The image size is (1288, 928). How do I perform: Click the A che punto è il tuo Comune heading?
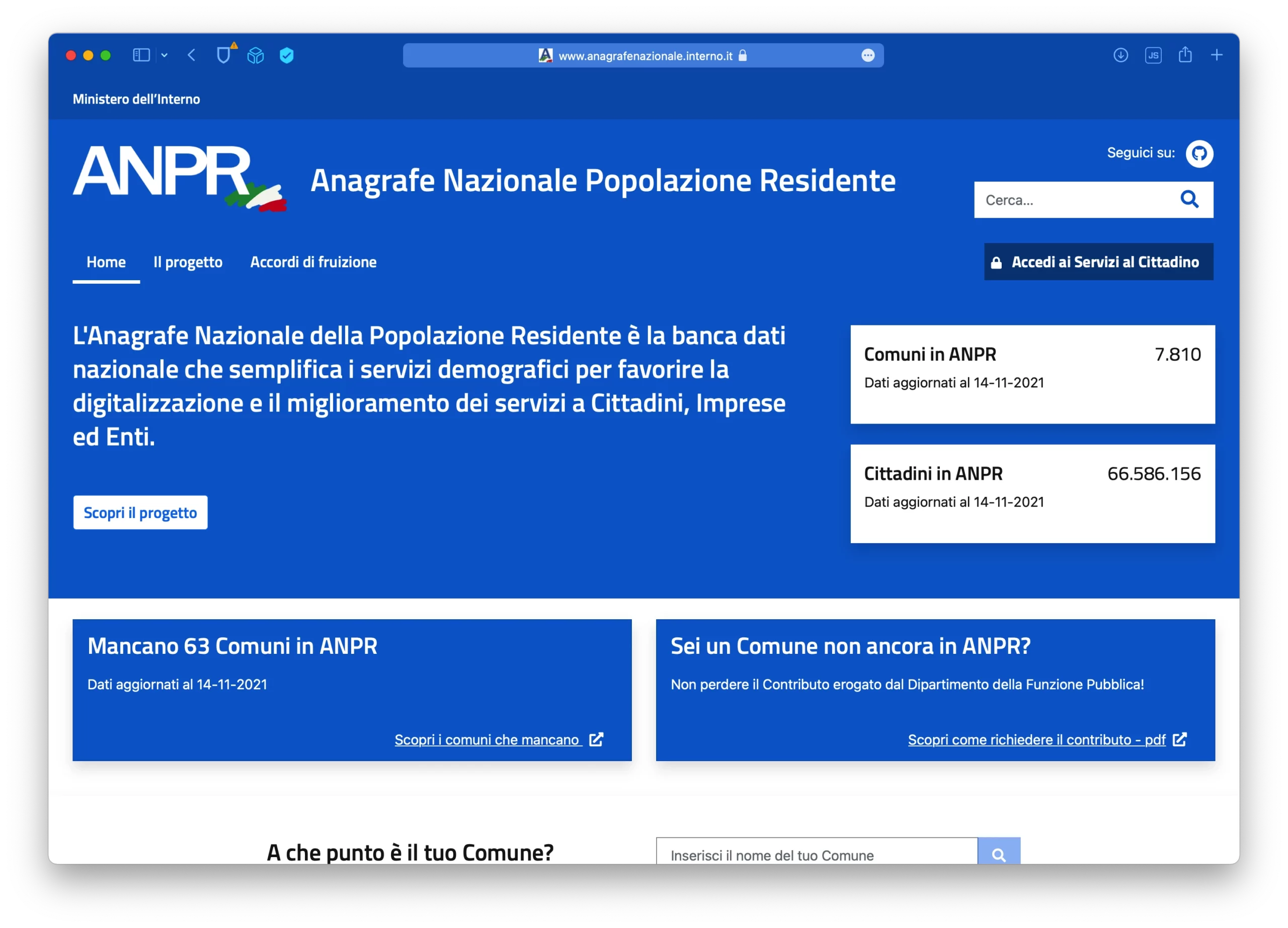tap(410, 852)
